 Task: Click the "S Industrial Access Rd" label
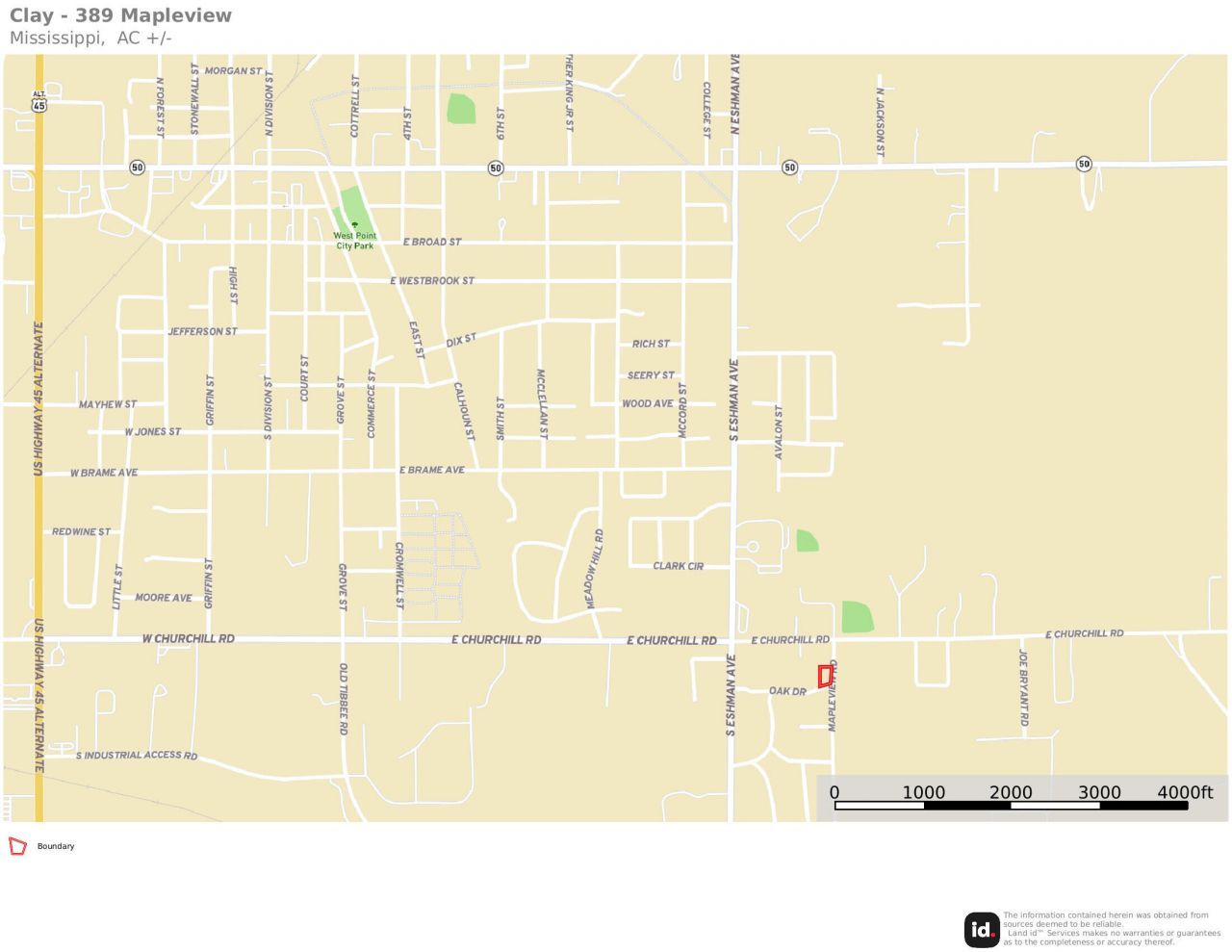point(137,756)
